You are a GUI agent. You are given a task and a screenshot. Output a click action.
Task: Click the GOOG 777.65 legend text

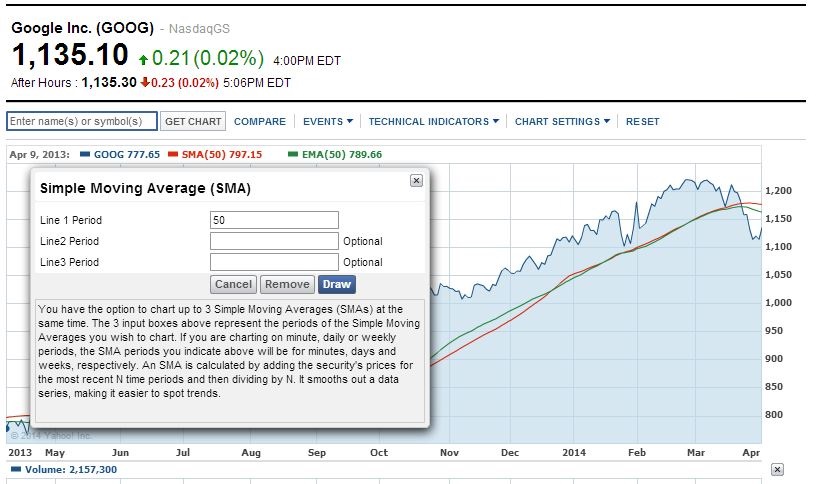(x=126, y=154)
